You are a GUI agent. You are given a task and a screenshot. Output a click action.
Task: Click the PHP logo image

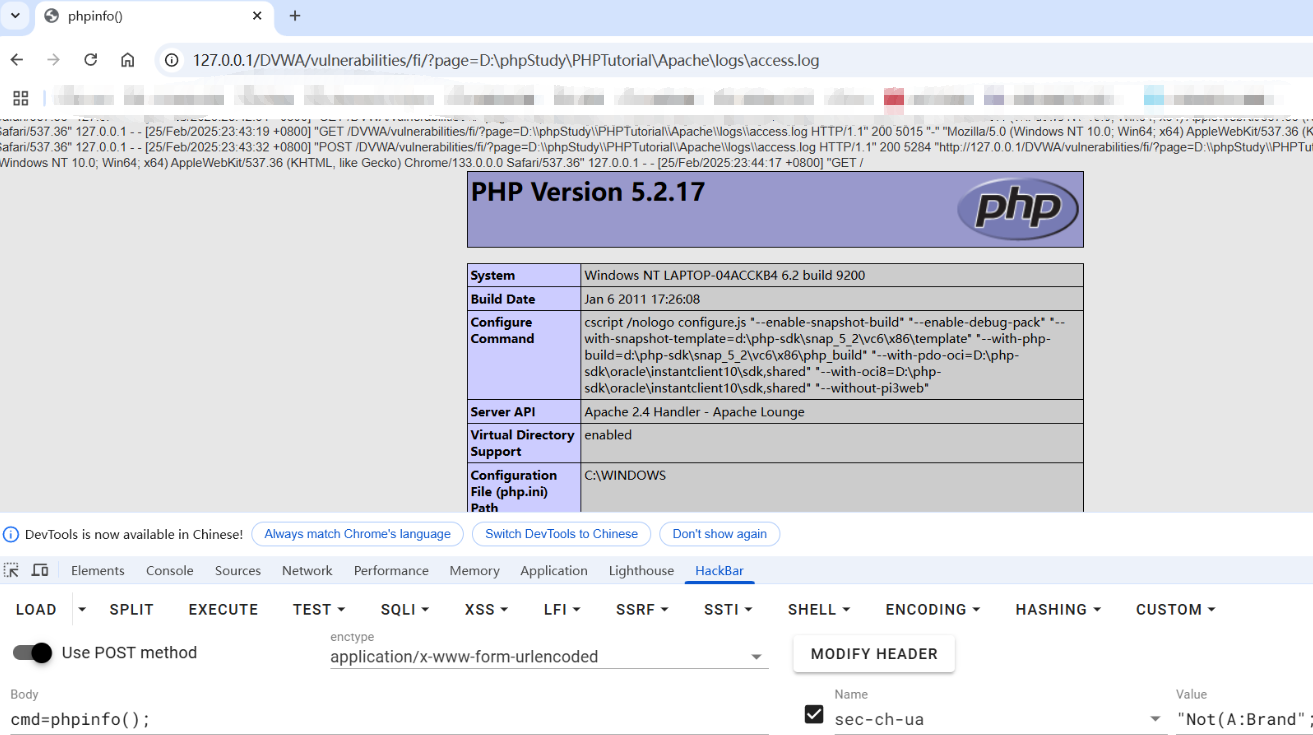pyautogui.click(x=1017, y=209)
